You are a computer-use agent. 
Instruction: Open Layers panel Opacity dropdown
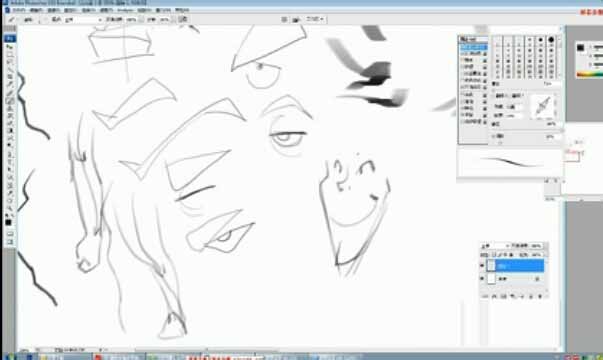pyautogui.click(x=537, y=245)
